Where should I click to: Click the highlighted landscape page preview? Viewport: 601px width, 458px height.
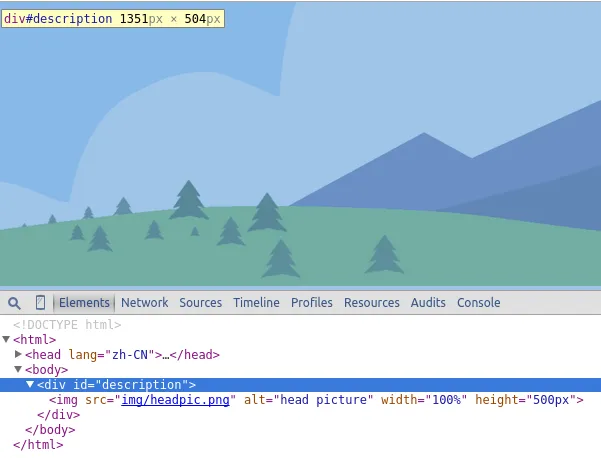click(300, 150)
